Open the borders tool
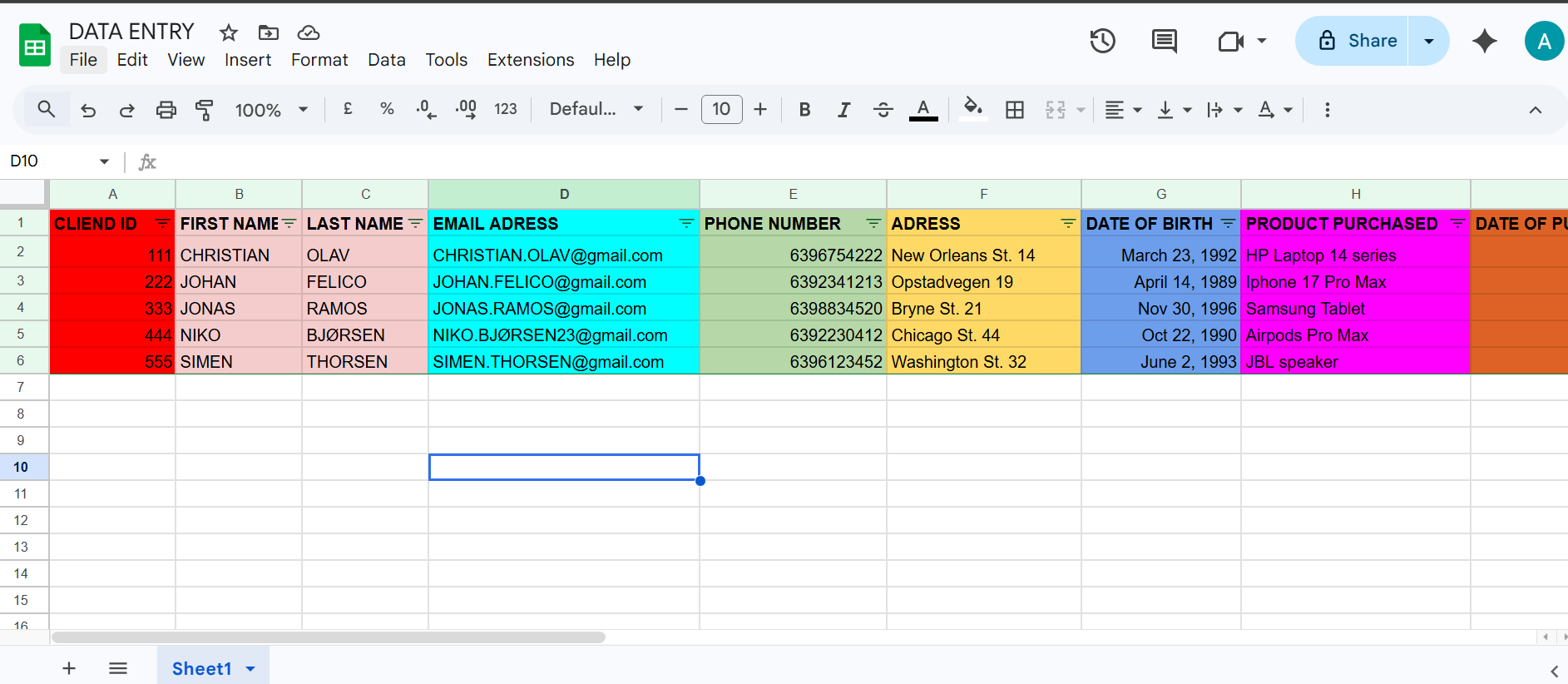 [1015, 110]
